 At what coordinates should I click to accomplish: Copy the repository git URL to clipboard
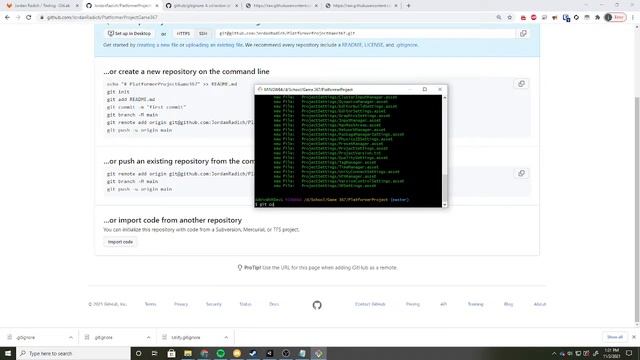point(523,33)
